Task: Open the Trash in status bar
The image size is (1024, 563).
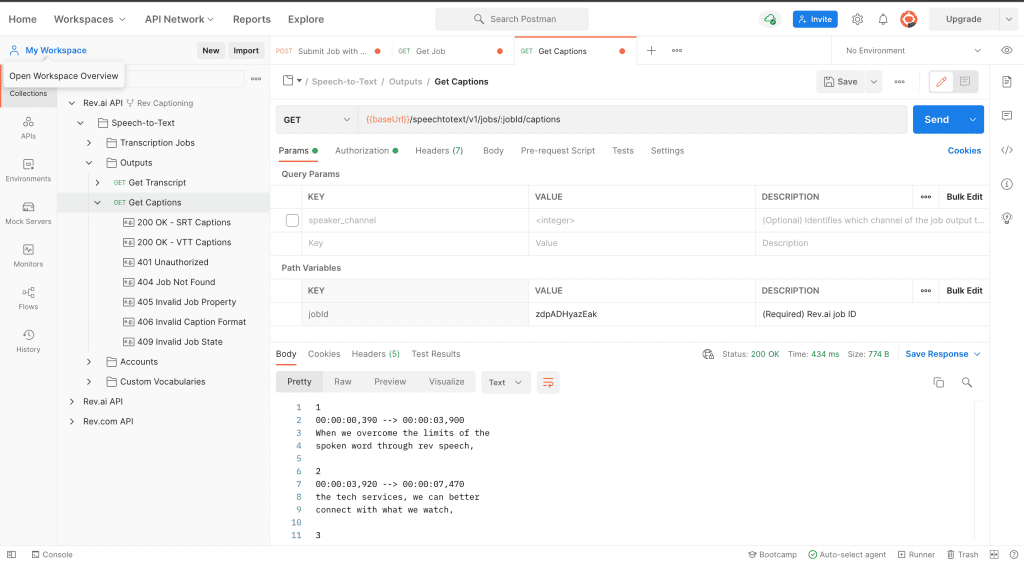Action: click(x=963, y=555)
